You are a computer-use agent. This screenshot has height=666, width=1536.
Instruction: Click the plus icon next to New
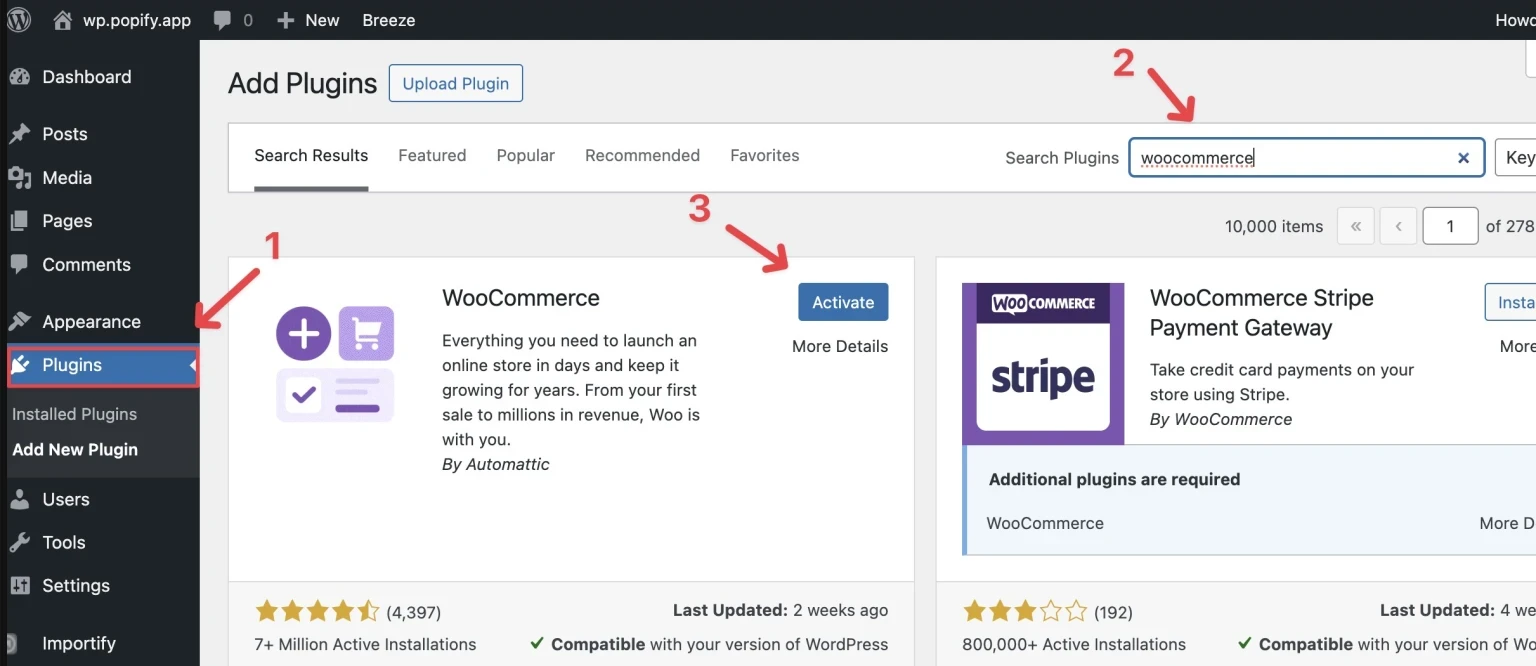(x=286, y=20)
